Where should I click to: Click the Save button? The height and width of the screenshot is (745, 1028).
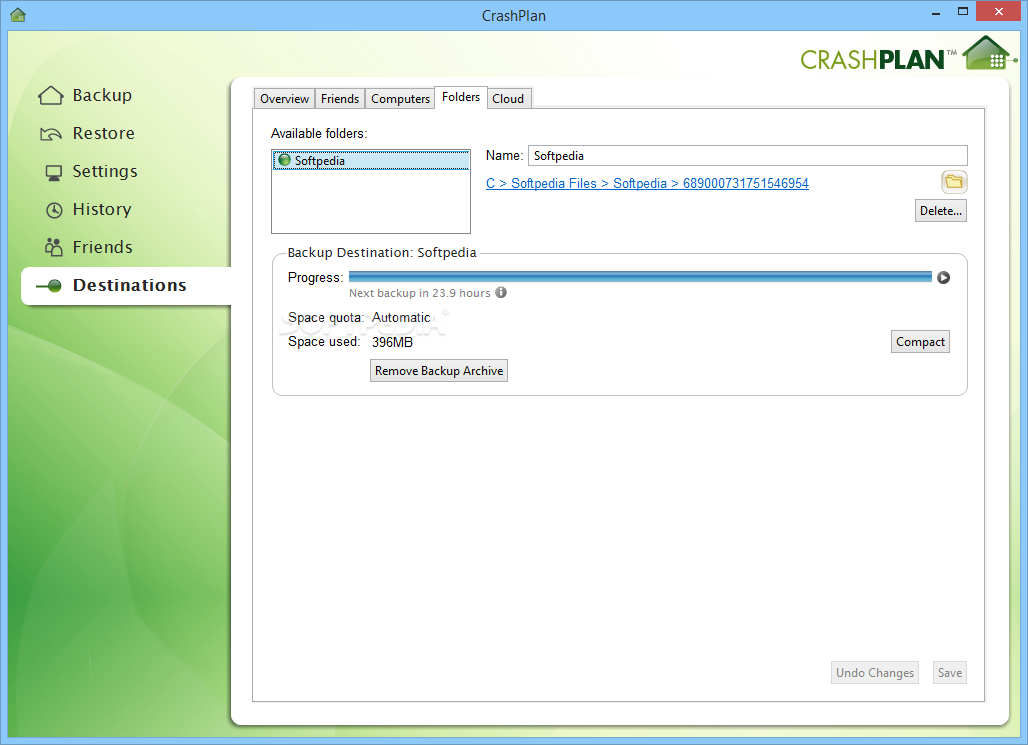pos(949,673)
